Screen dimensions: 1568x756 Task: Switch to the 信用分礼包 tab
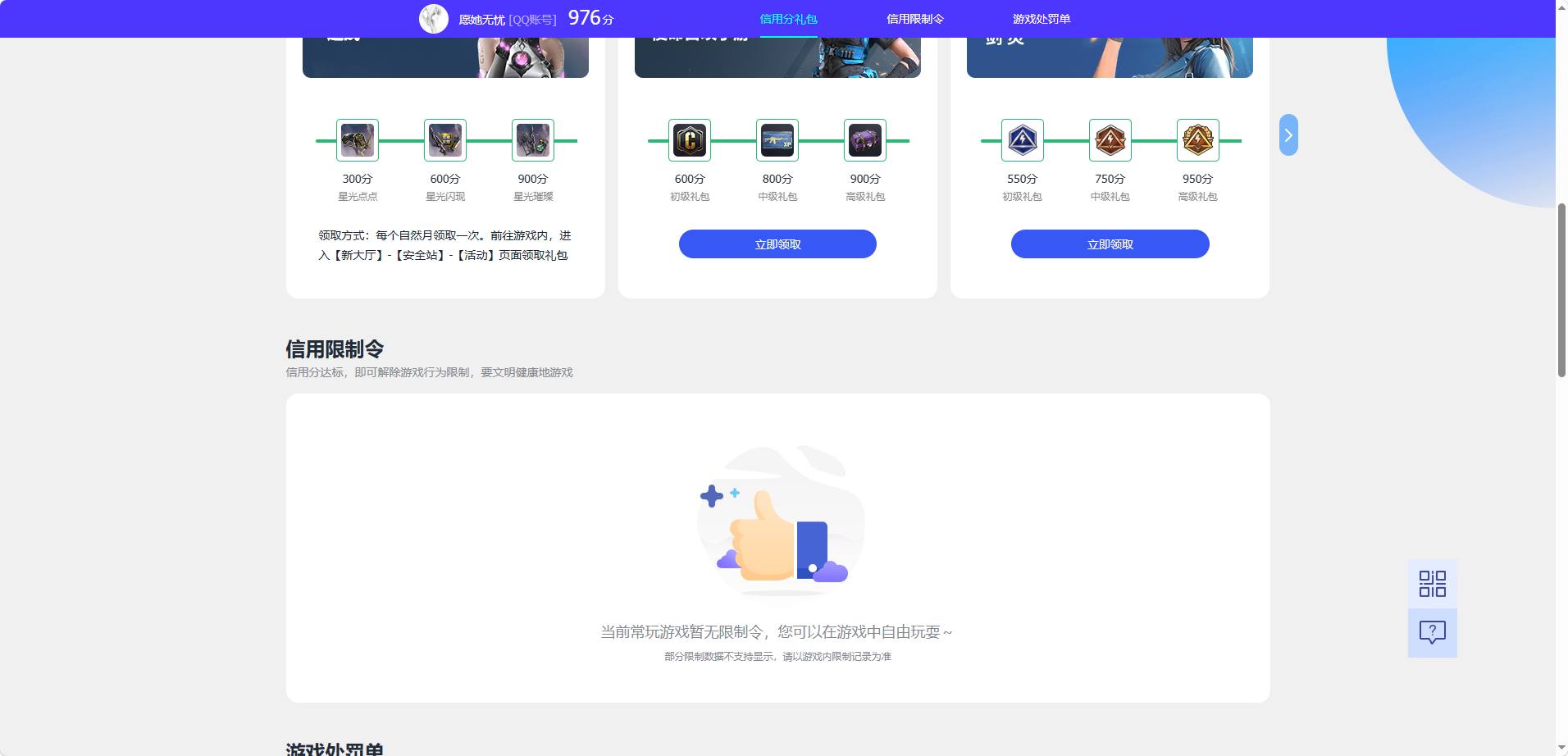pyautogui.click(x=788, y=19)
